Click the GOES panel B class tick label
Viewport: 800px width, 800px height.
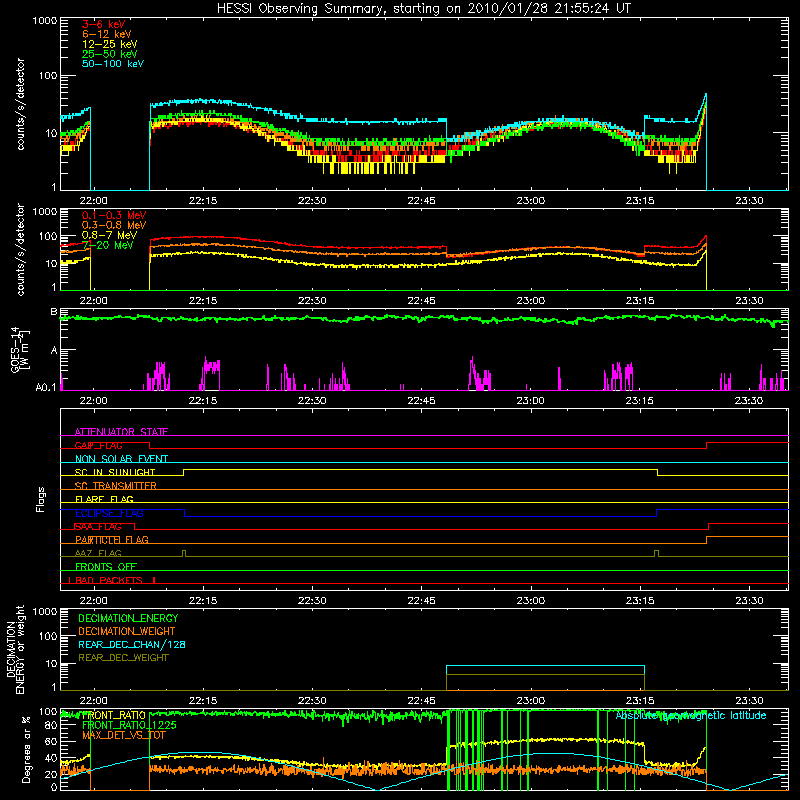click(54, 312)
